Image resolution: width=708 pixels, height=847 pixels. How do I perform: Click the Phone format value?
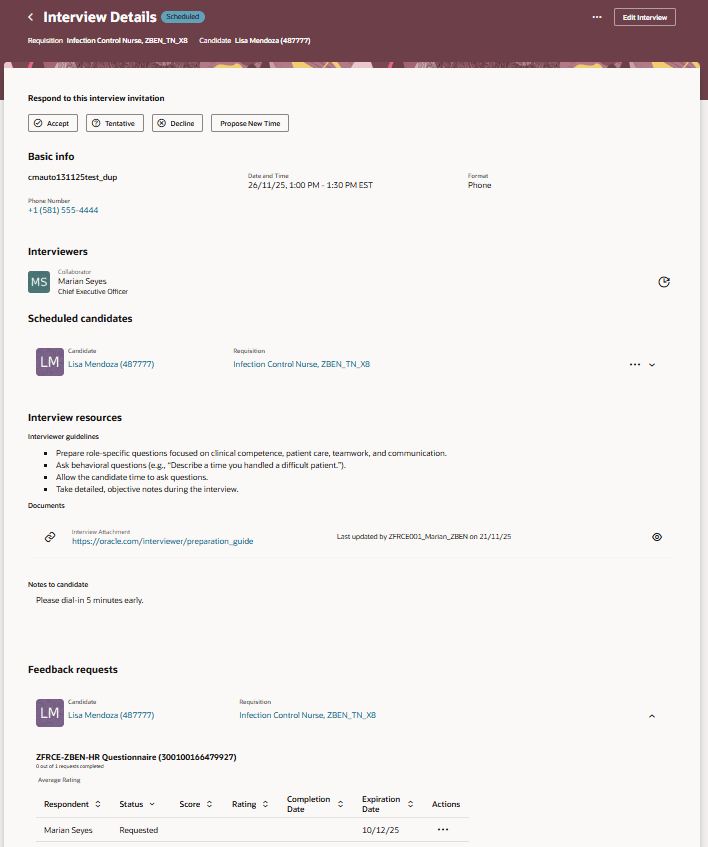(x=480, y=185)
